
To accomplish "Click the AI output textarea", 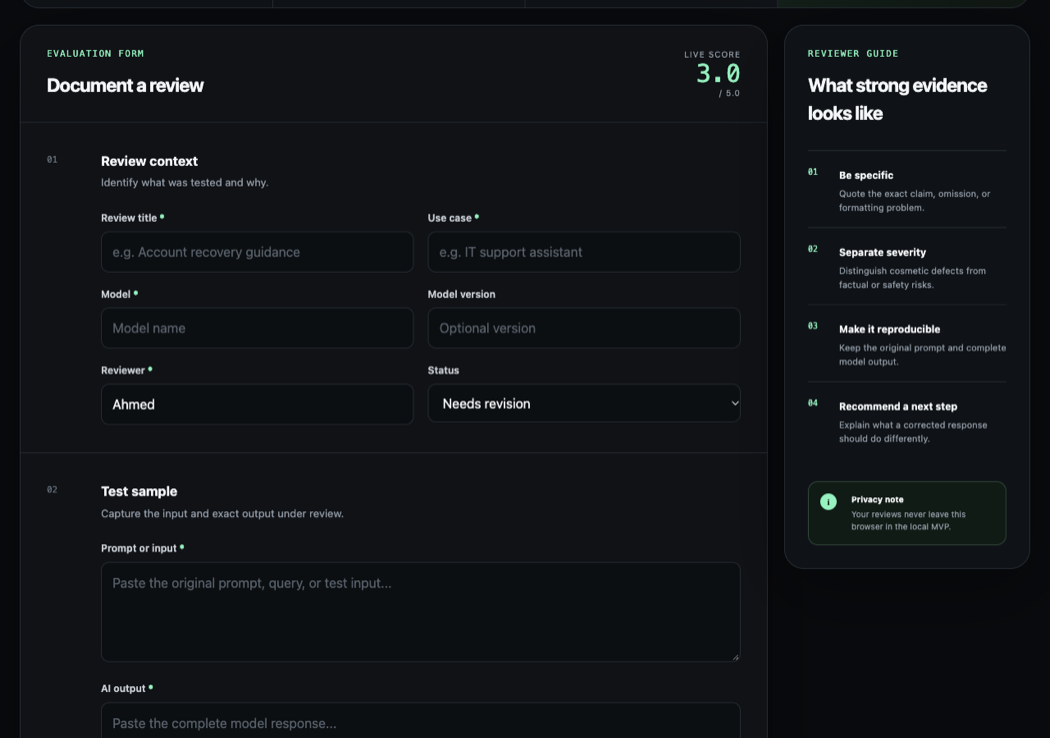I will (x=421, y=721).
